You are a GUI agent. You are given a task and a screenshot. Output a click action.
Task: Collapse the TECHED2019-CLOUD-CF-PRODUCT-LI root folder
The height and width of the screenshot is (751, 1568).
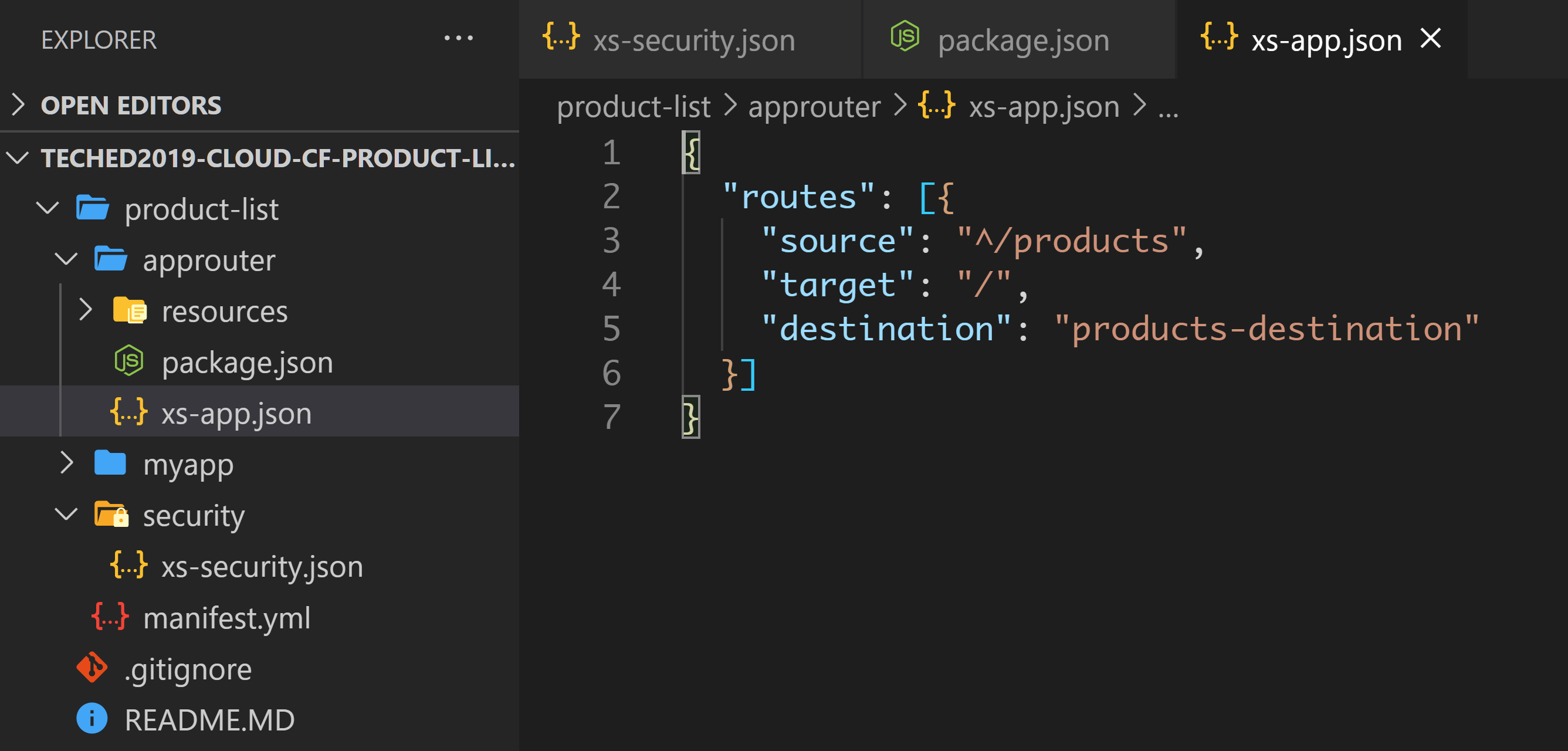click(17, 158)
